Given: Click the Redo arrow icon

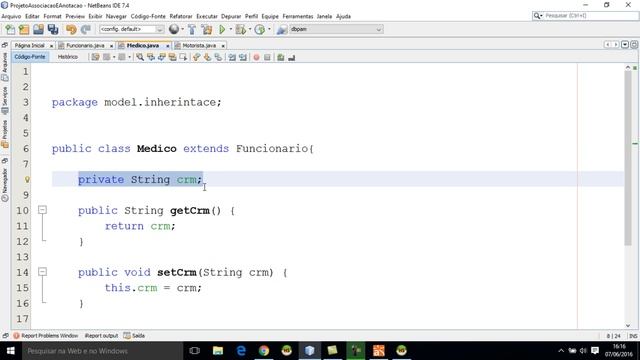Looking at the screenshot, I should coord(86,29).
